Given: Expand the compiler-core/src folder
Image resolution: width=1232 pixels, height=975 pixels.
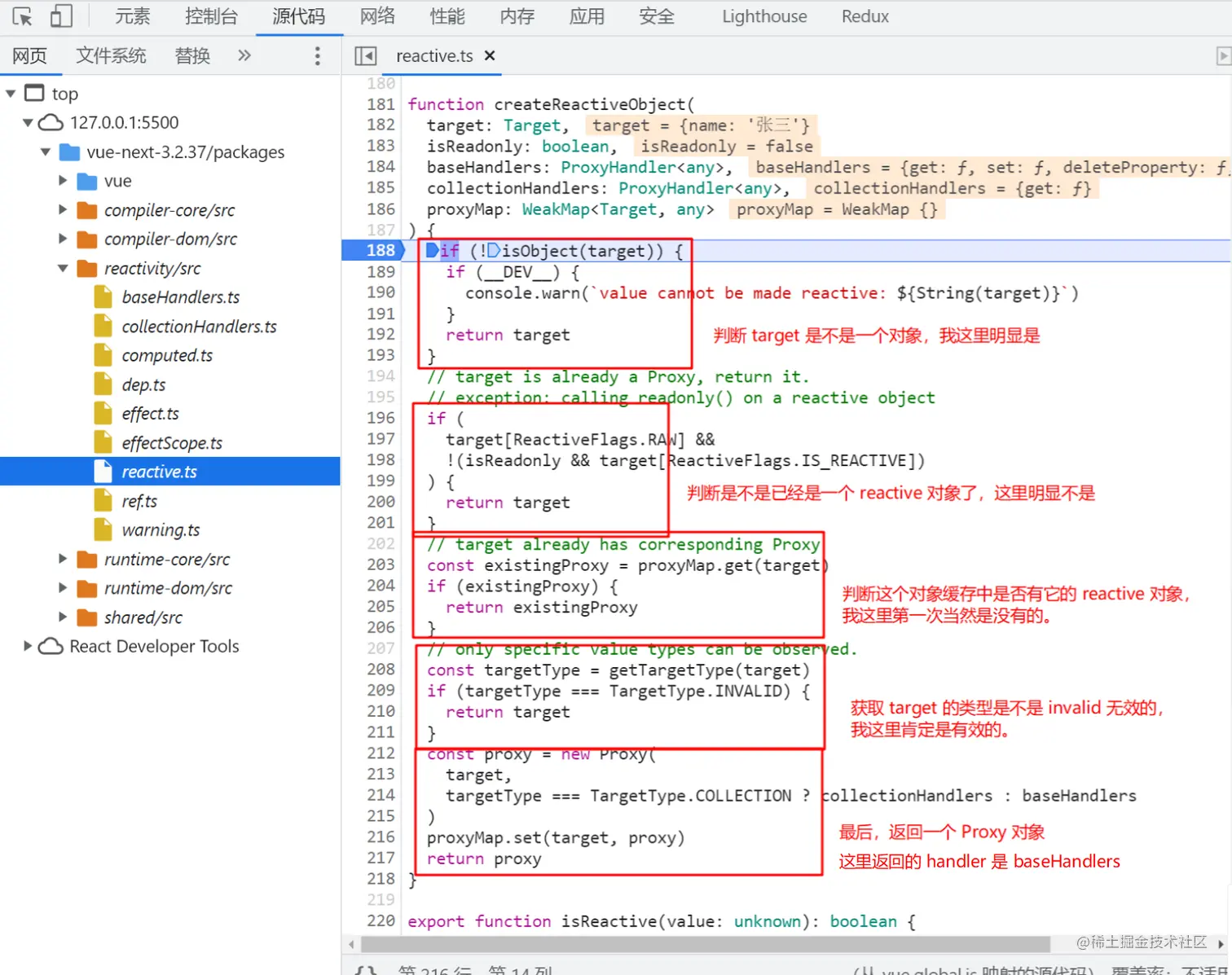Looking at the screenshot, I should pos(63,209).
